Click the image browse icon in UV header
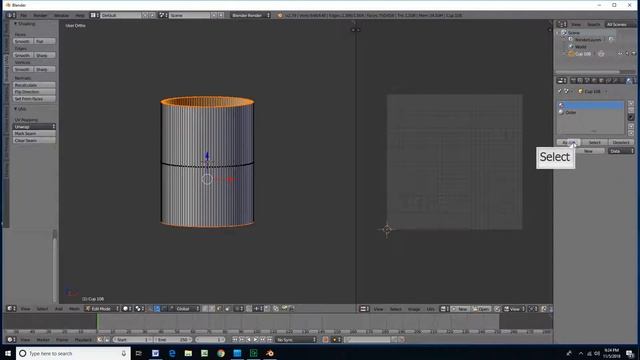The height and width of the screenshot is (360, 640). coord(444,309)
